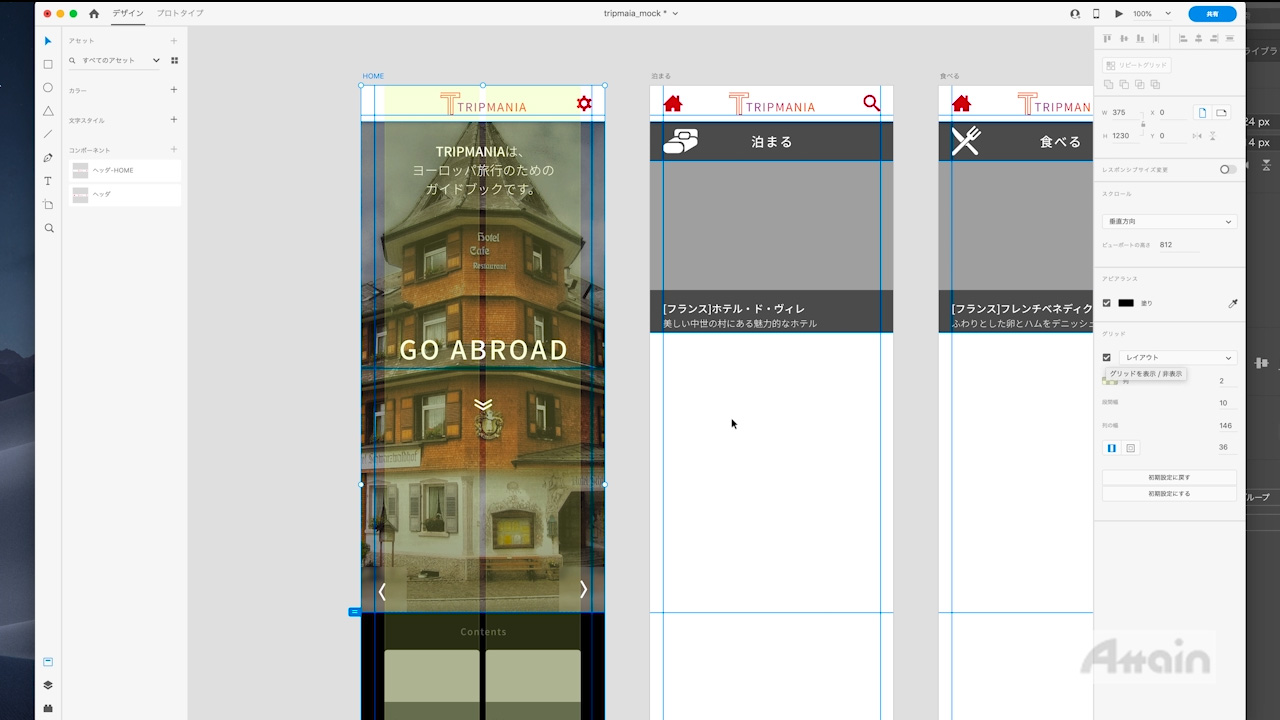This screenshot has width=1280, height=720.
Task: Open the 垂直方向 scroll dropdown
Action: pos(1169,221)
